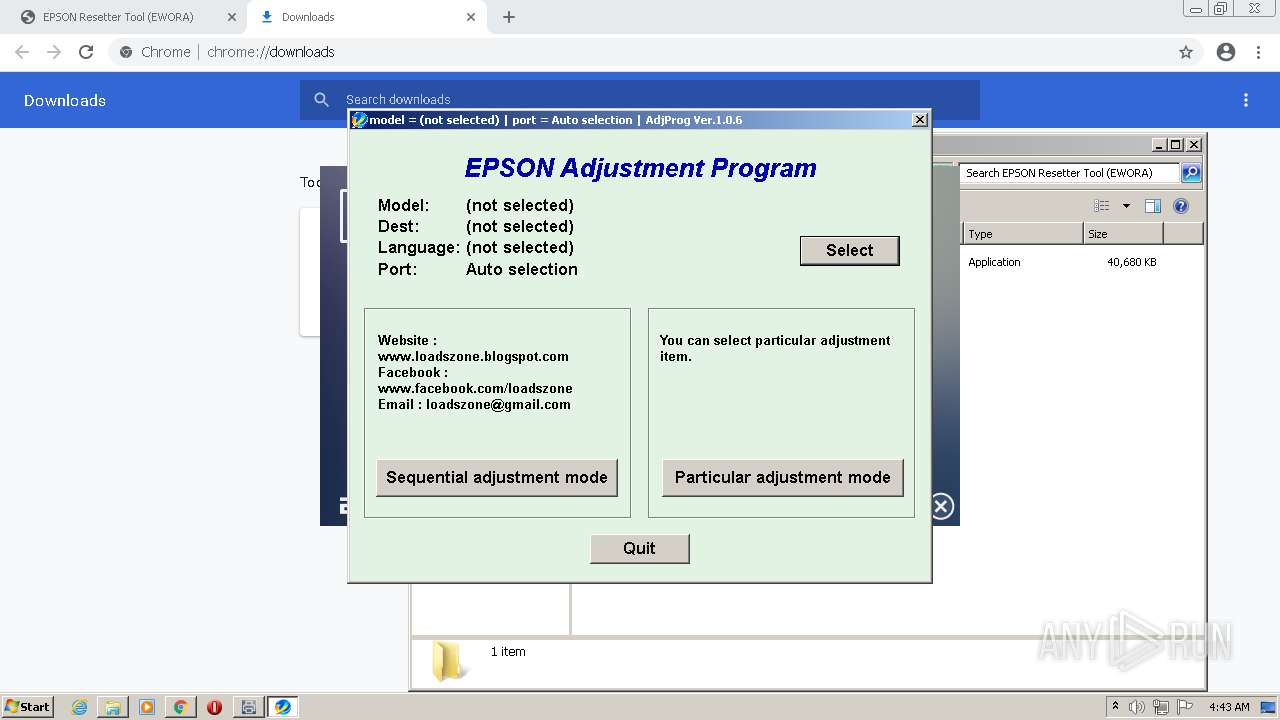Switch to Chrome from taskbar
This screenshot has height=720, width=1280.
tap(180, 707)
